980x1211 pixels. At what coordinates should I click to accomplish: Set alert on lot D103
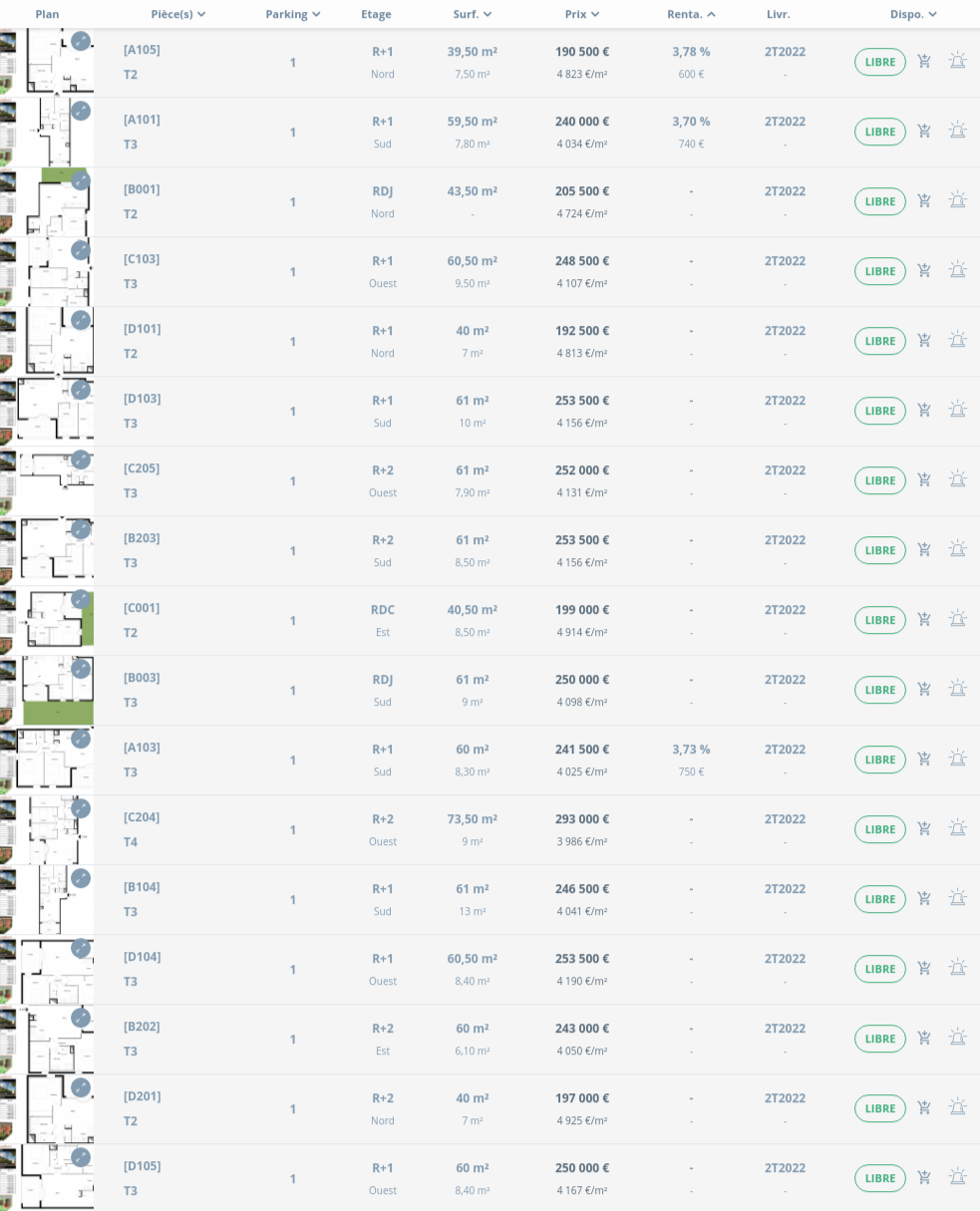957,411
